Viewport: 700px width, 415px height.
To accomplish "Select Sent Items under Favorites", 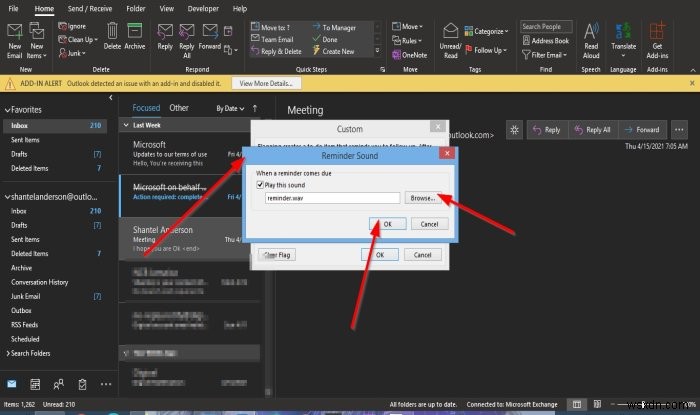I will click(54, 140).
